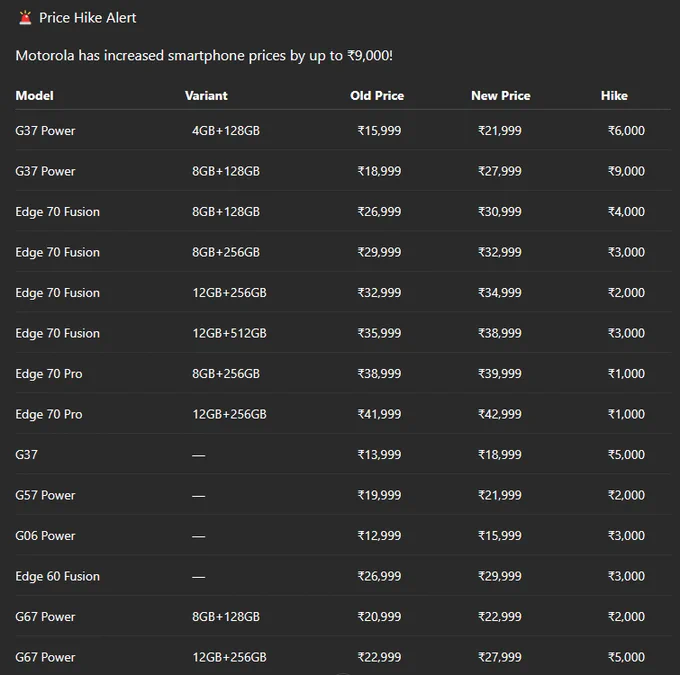The image size is (680, 675).
Task: Click the '₹38,999' new price of Edge 70 Fusion 12GB+512GB
Action: tap(500, 333)
